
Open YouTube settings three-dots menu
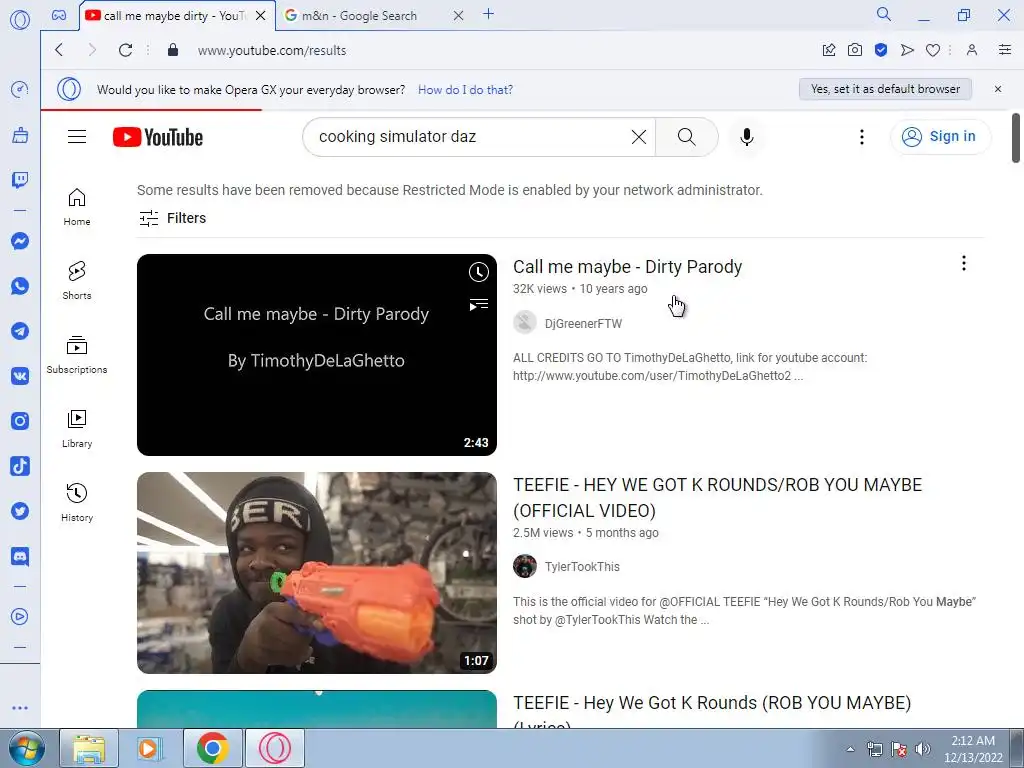pos(862,136)
